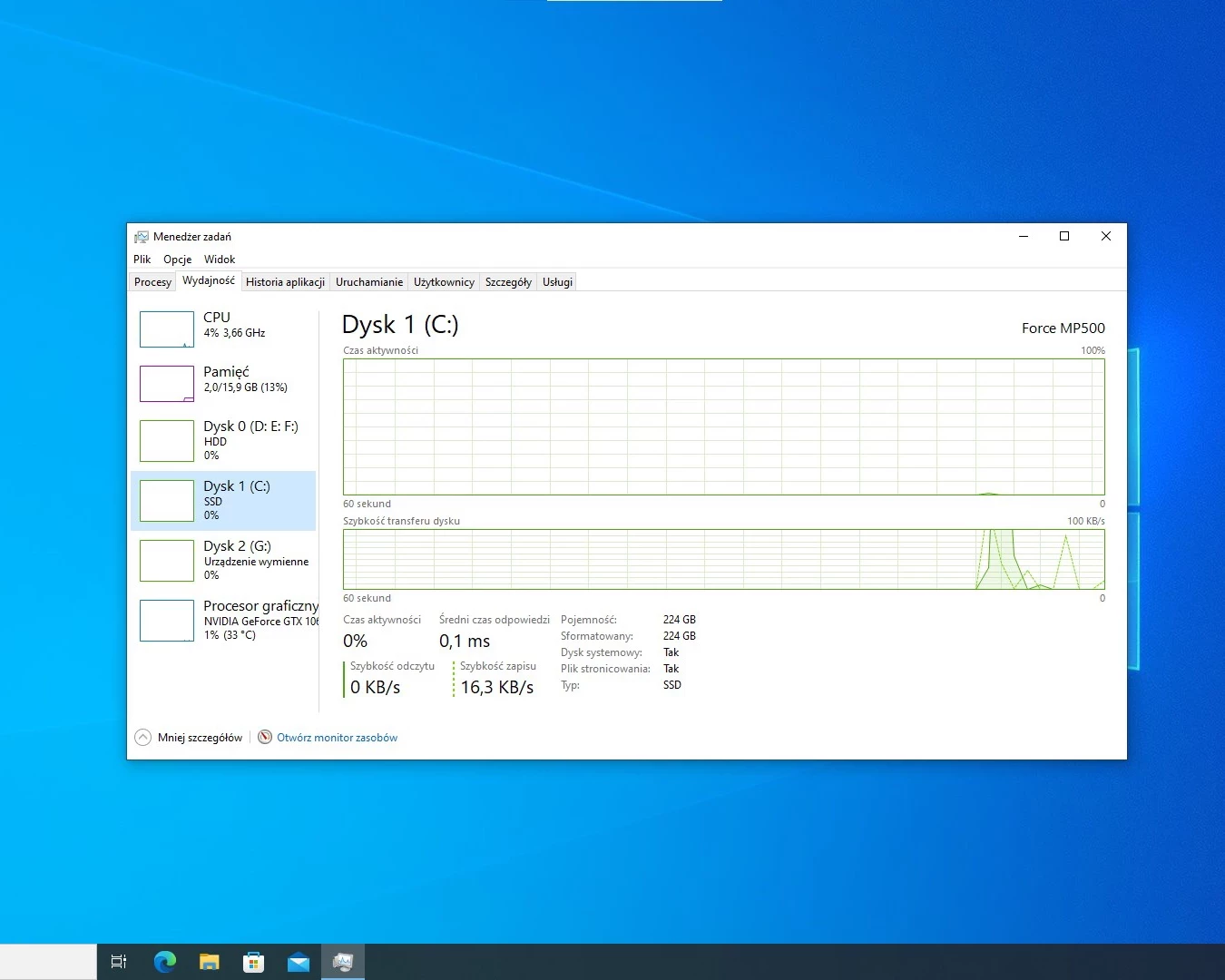
Task: Click the Plik stronicowania Tak value
Action: pos(671,669)
